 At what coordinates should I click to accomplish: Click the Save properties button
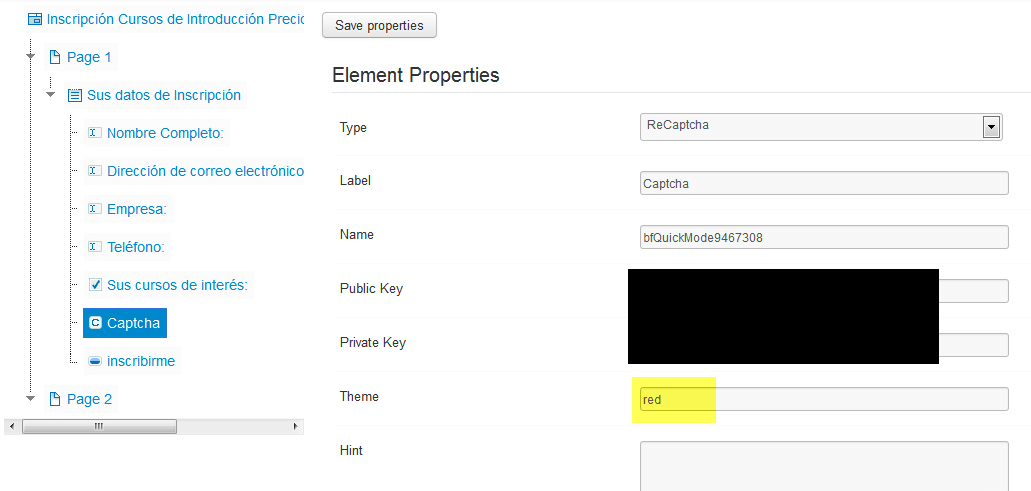click(379, 26)
